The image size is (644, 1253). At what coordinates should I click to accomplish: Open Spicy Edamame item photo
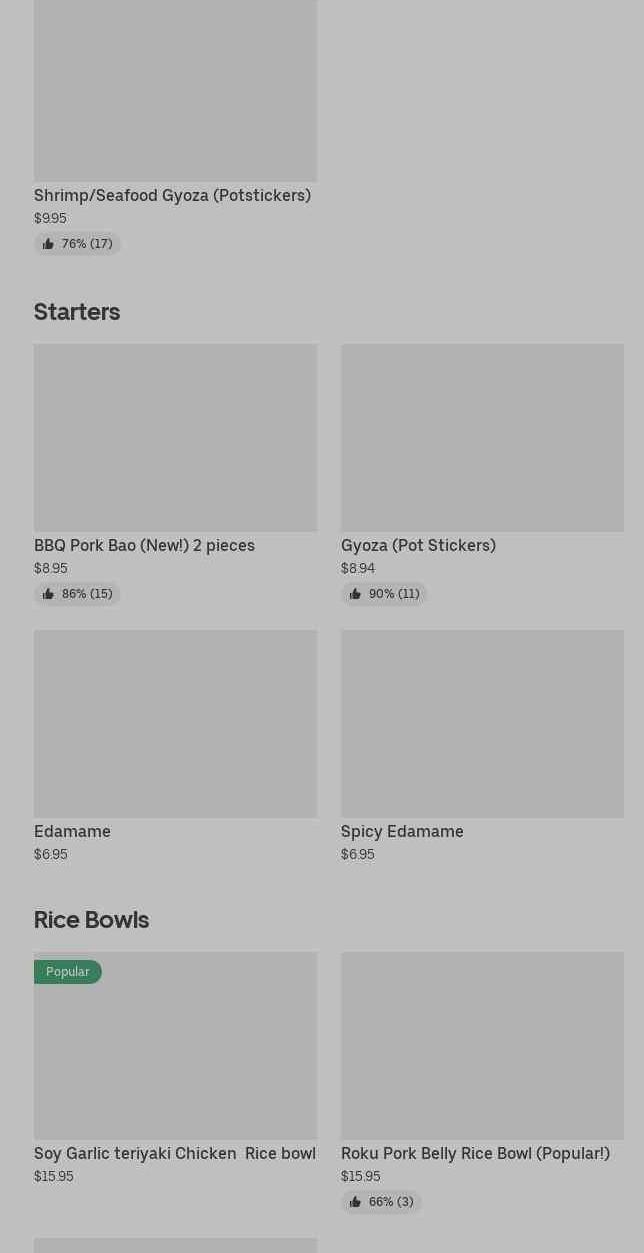point(482,723)
